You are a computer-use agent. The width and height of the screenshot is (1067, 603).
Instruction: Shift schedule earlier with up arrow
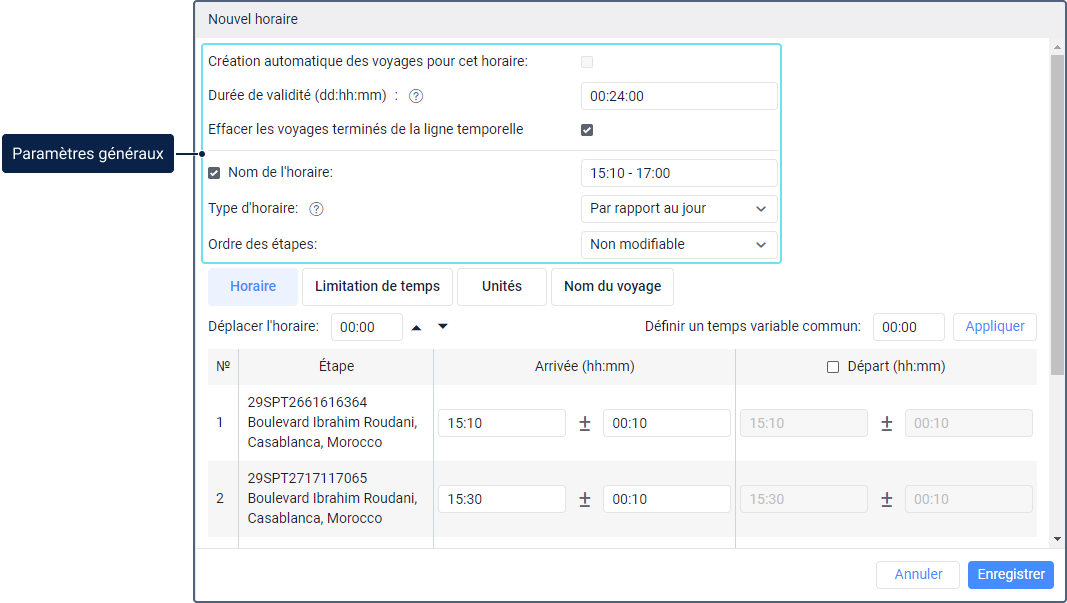[416, 327]
